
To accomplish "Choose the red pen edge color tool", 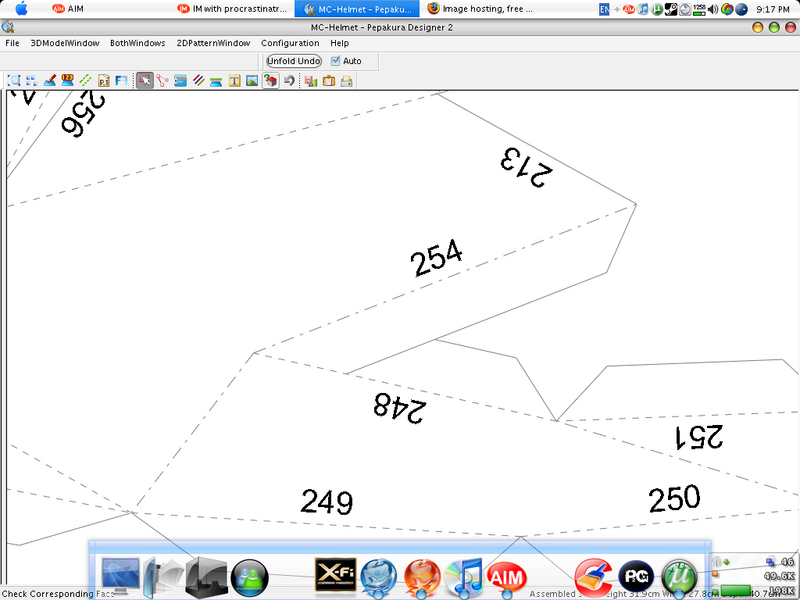I will point(49,80).
